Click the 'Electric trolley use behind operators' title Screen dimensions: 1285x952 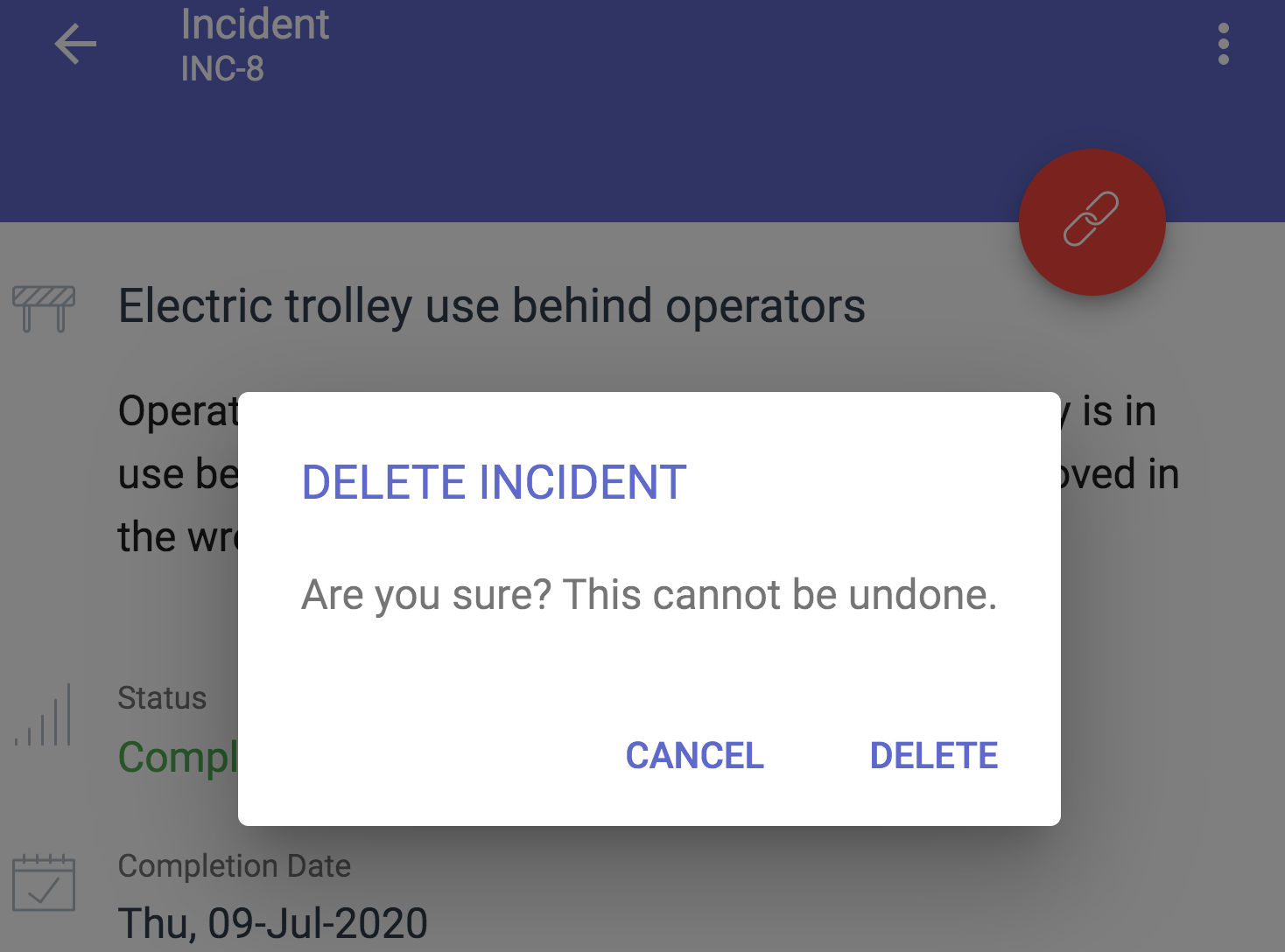click(x=492, y=306)
